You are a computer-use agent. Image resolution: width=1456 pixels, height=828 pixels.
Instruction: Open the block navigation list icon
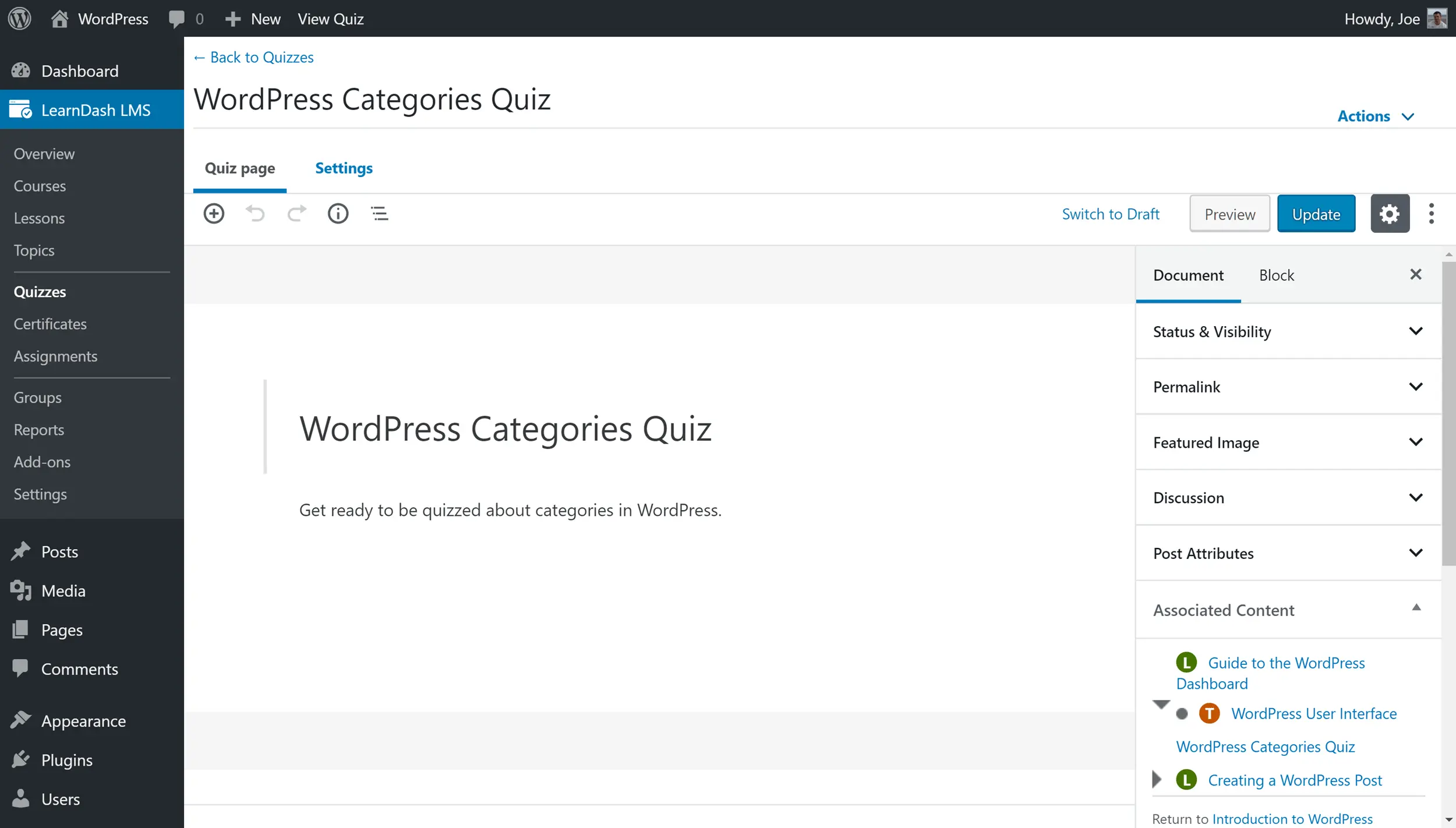tap(380, 214)
